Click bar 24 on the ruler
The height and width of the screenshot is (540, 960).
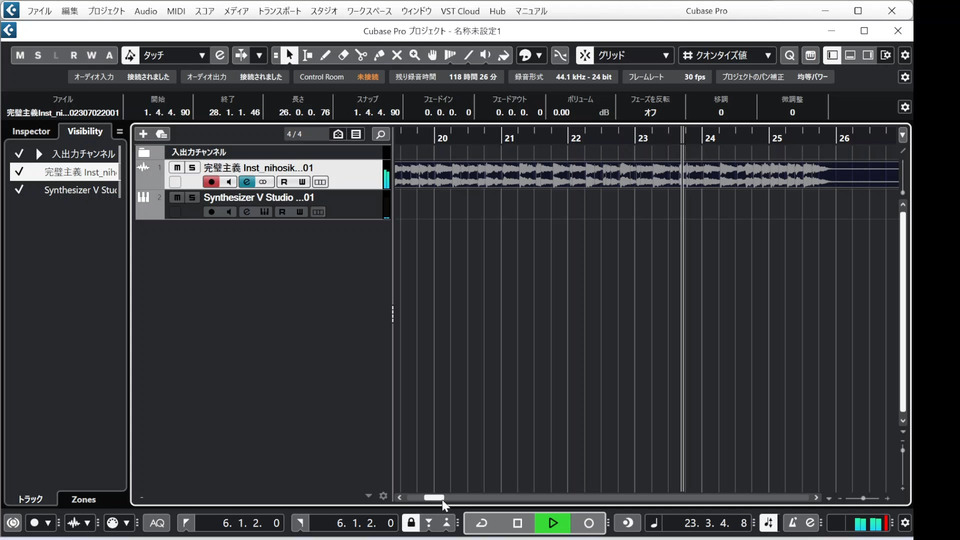(710, 138)
